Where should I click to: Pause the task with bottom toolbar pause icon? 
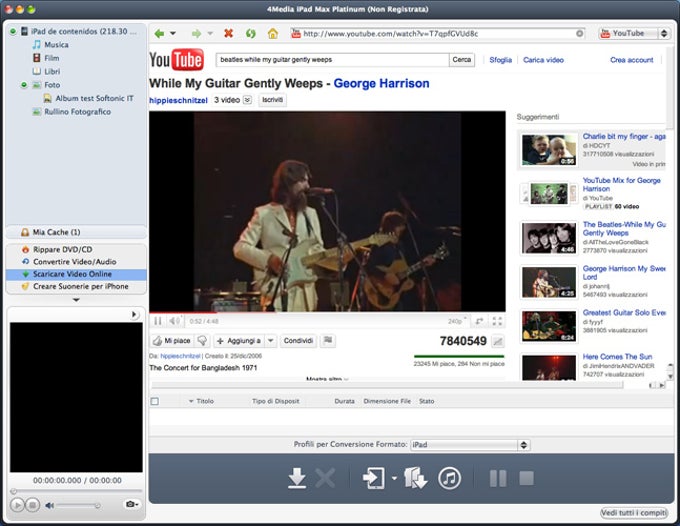coord(498,478)
